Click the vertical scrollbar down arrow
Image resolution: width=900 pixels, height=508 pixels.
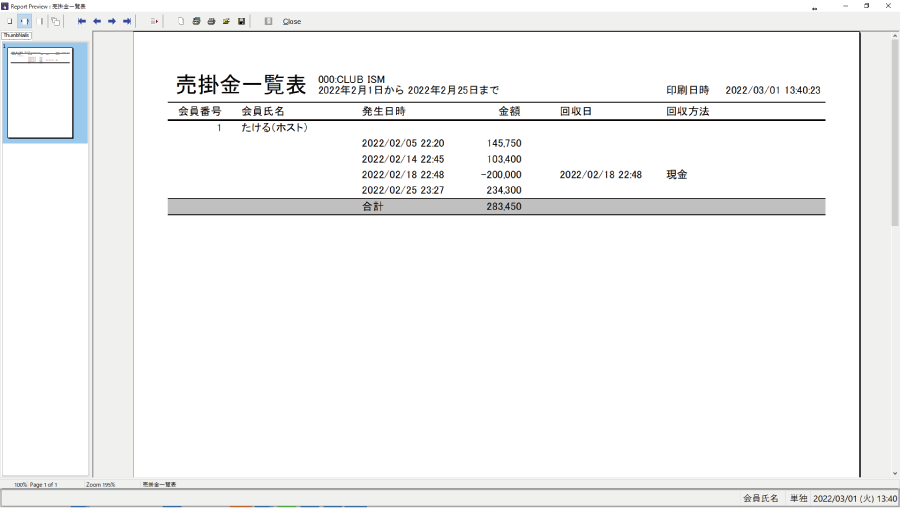coord(894,473)
